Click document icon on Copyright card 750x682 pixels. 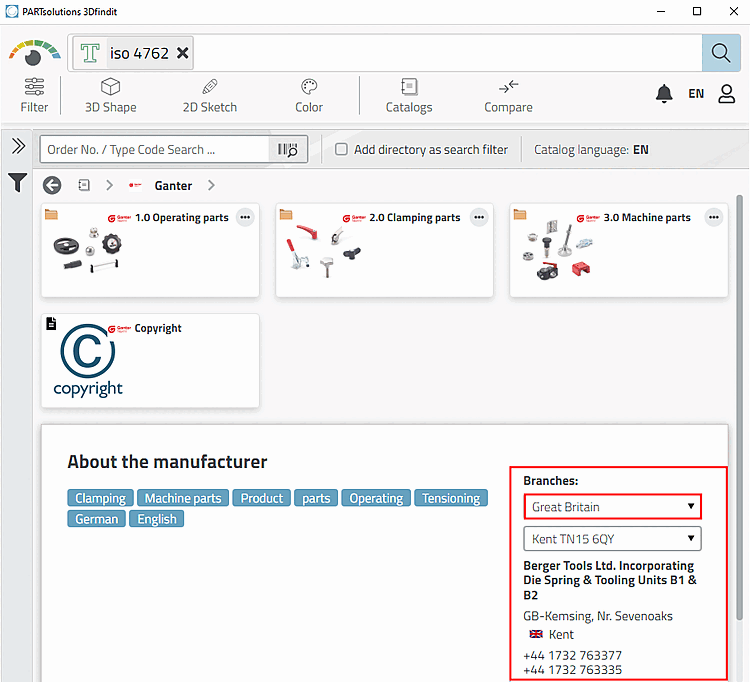tap(51, 324)
